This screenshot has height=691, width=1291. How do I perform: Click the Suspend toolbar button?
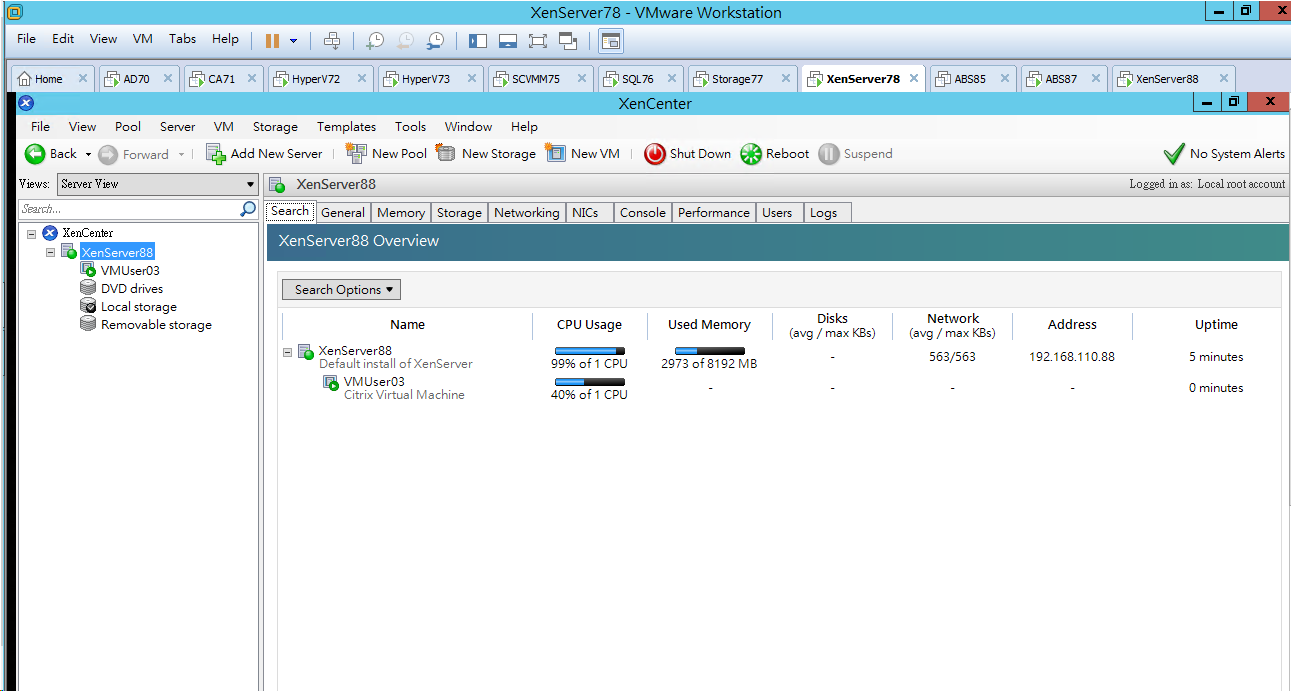[x=856, y=154]
